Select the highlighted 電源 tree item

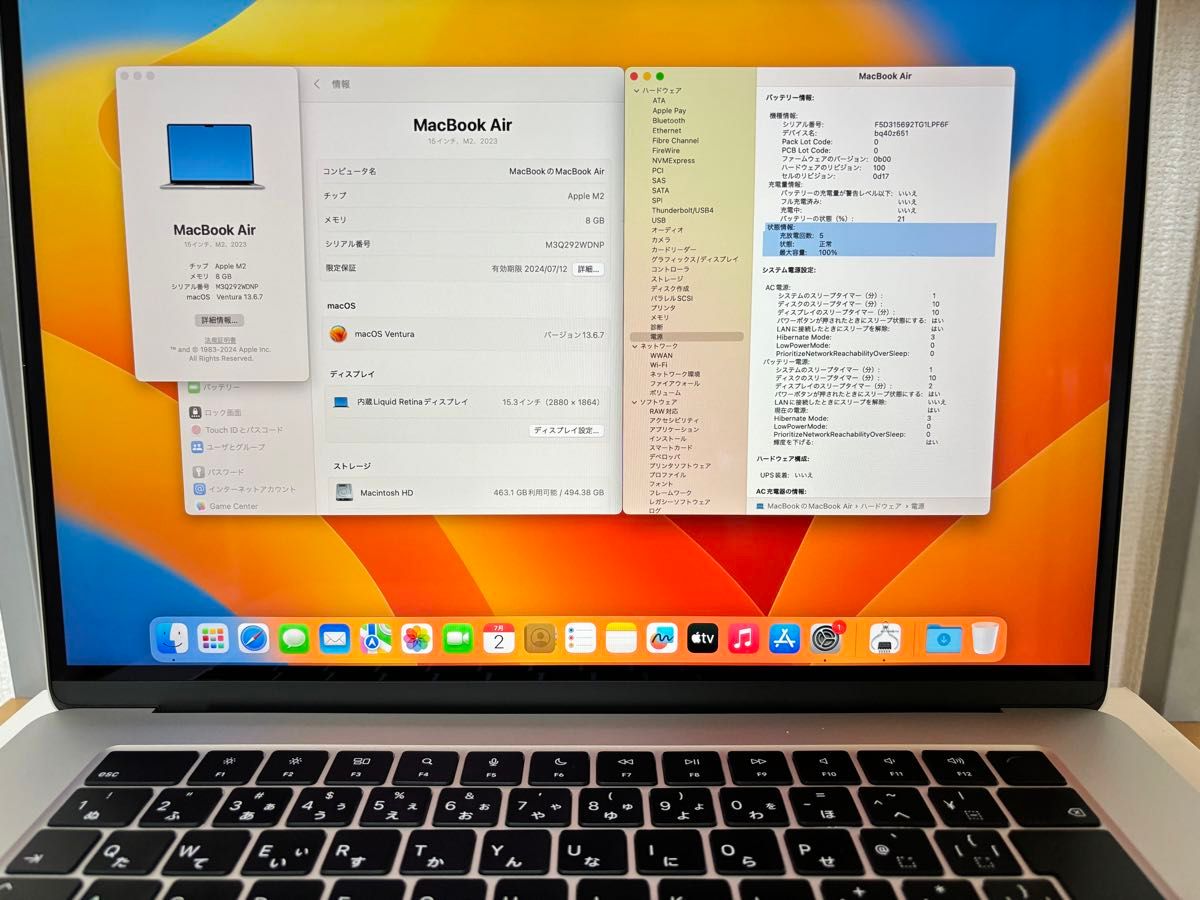click(686, 336)
